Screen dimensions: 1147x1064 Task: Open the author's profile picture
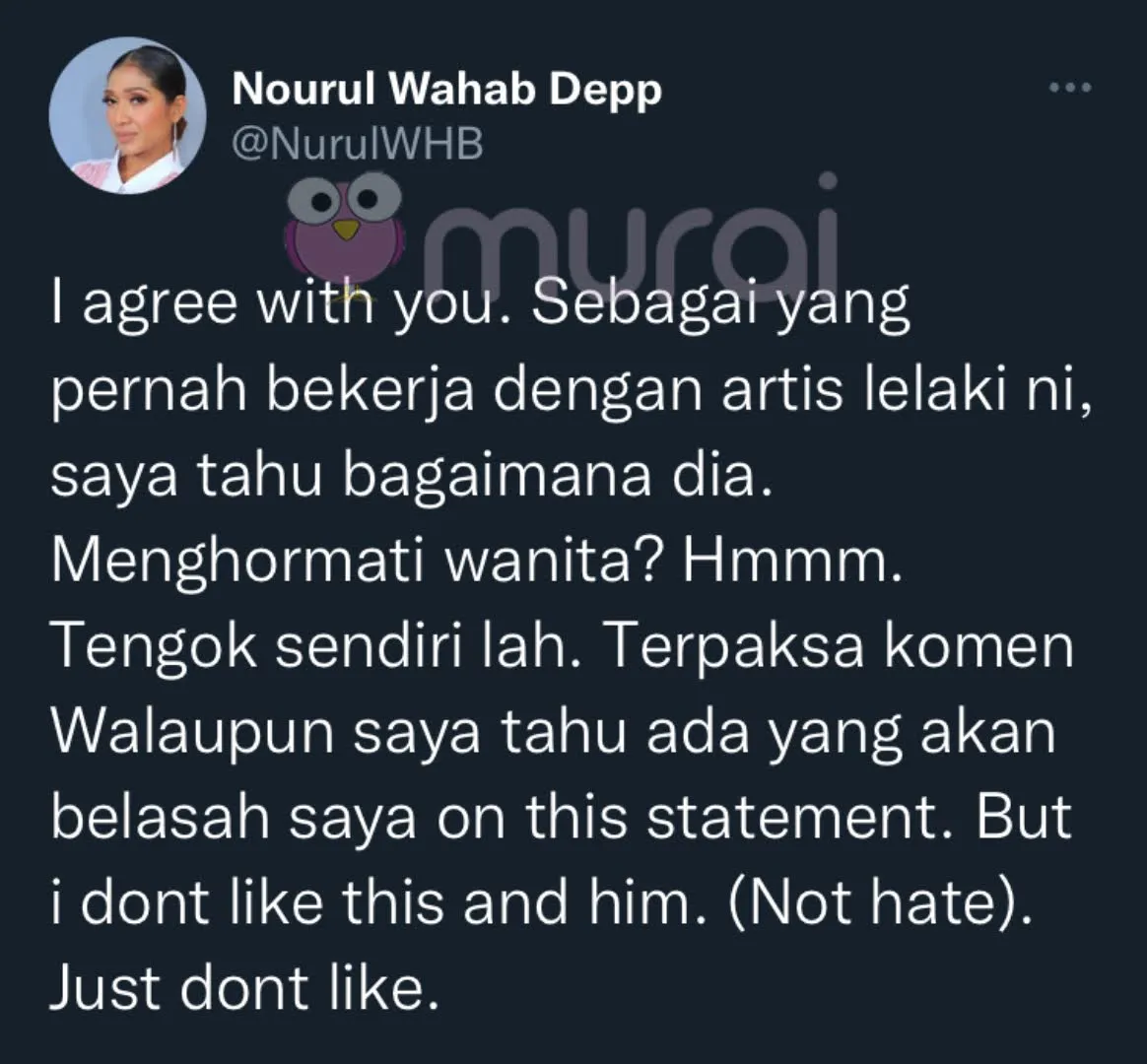[x=128, y=115]
